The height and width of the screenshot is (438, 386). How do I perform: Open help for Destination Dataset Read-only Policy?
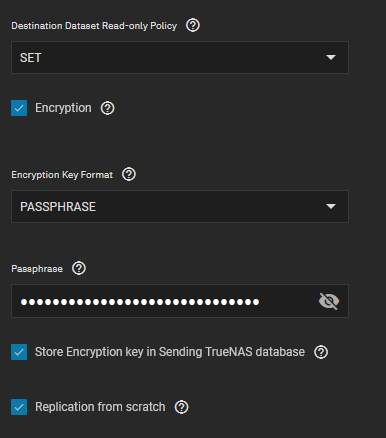[x=193, y=25]
